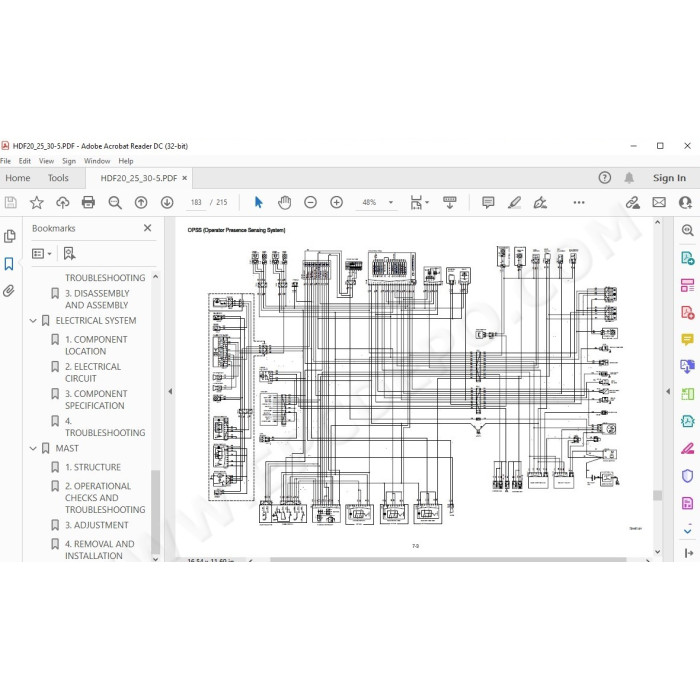Collapse left navigation pane arrow

[170, 392]
